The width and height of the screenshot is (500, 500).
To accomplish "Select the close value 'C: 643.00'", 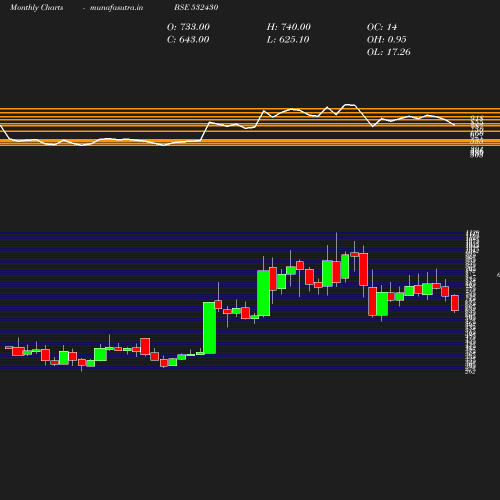I will point(188,40).
